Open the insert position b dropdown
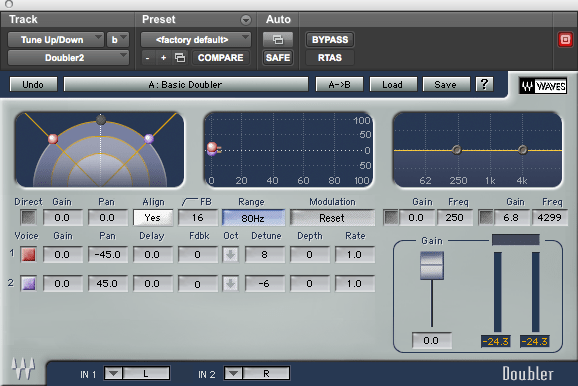 tap(118, 39)
